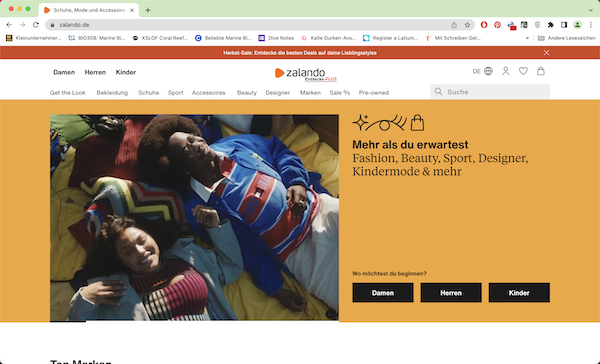This screenshot has width=600, height=364.
Task: Click the black Damen button
Action: click(383, 293)
